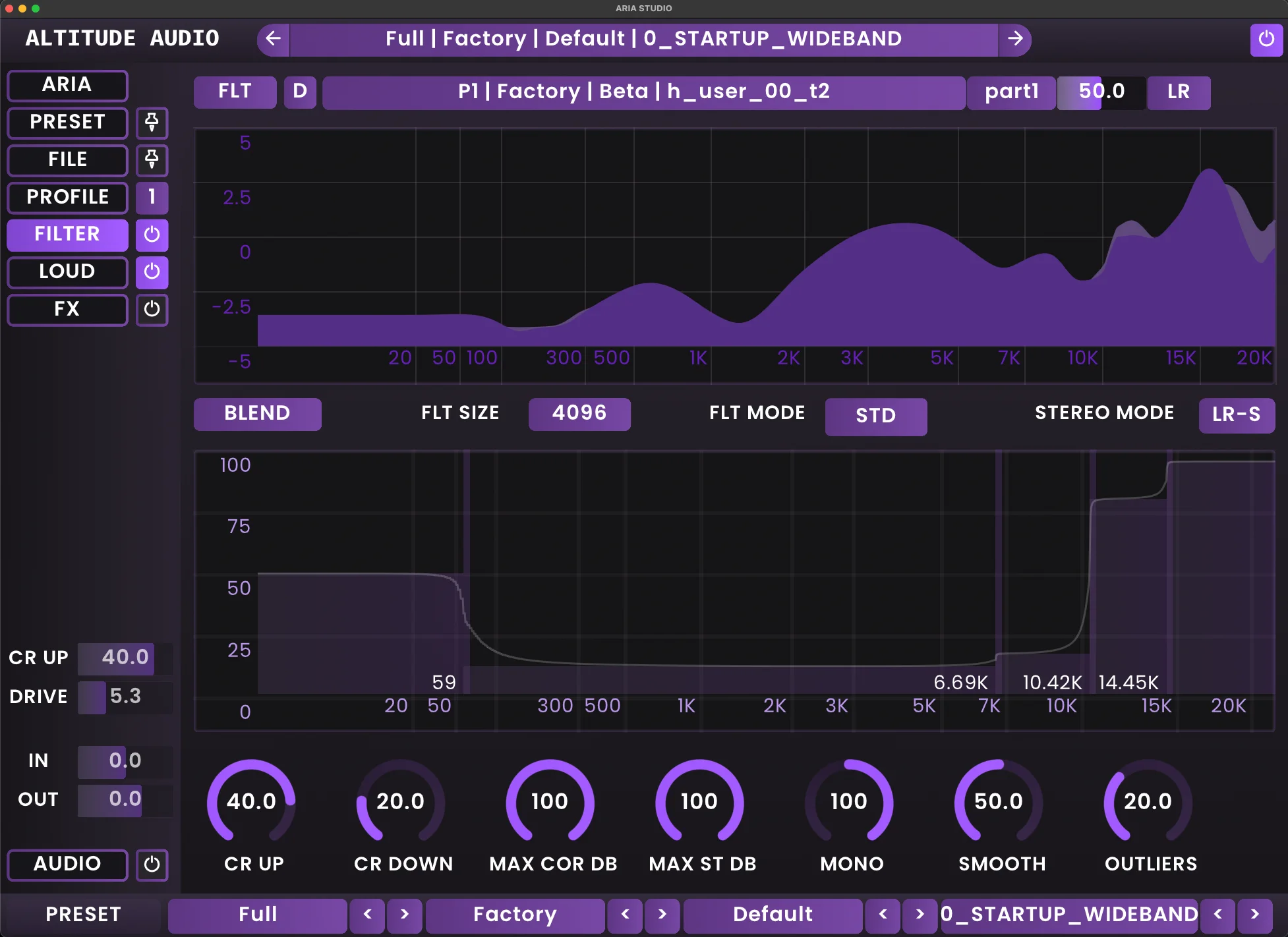Viewport: 1288px width, 937px height.
Task: Click the LR-S stereo mode button
Action: click(1237, 415)
